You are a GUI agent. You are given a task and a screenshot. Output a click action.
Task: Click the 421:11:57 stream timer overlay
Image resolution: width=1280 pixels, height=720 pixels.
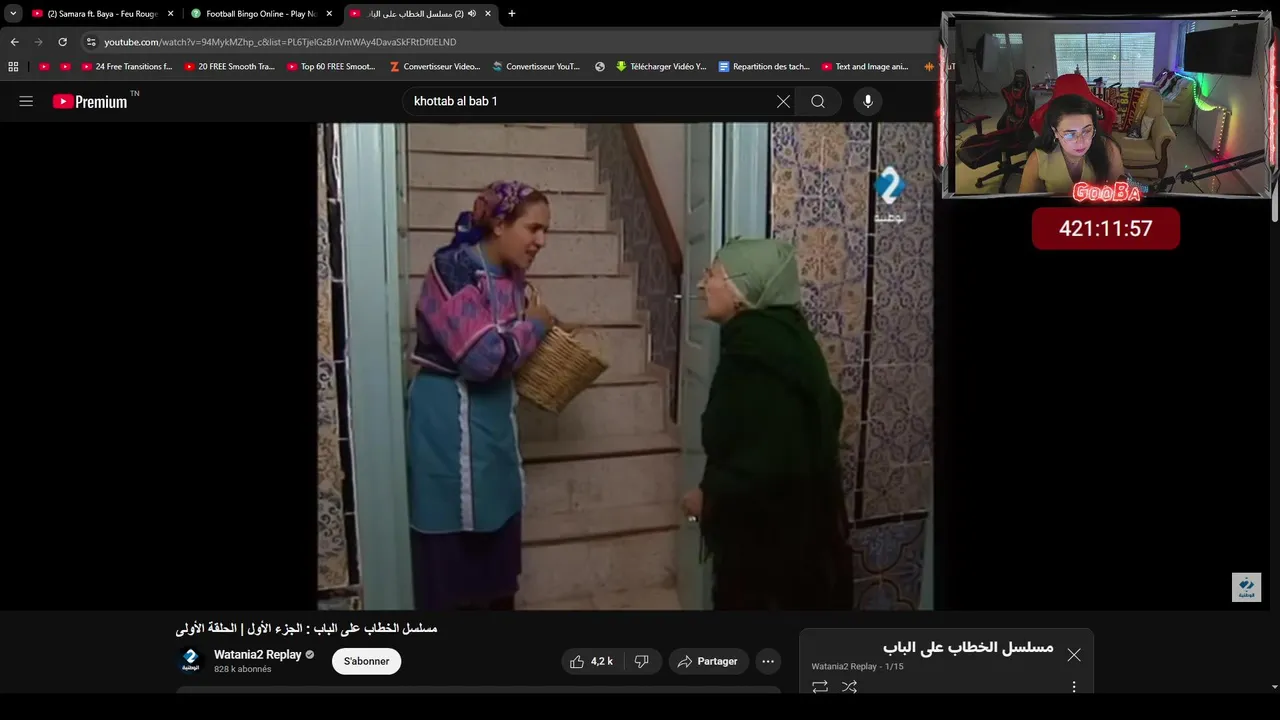click(x=1106, y=229)
